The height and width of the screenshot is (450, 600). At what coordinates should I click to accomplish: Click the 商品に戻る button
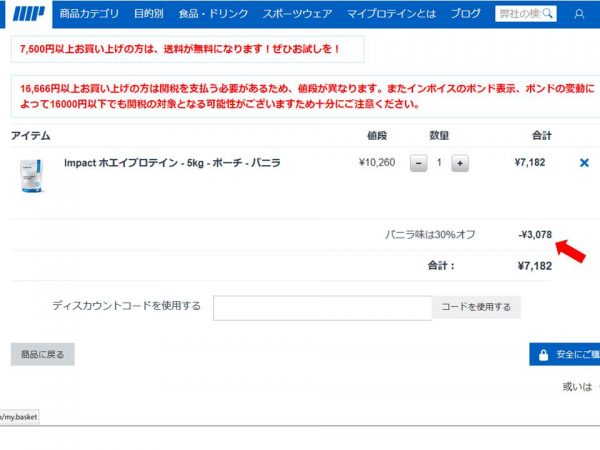pyautogui.click(x=42, y=354)
